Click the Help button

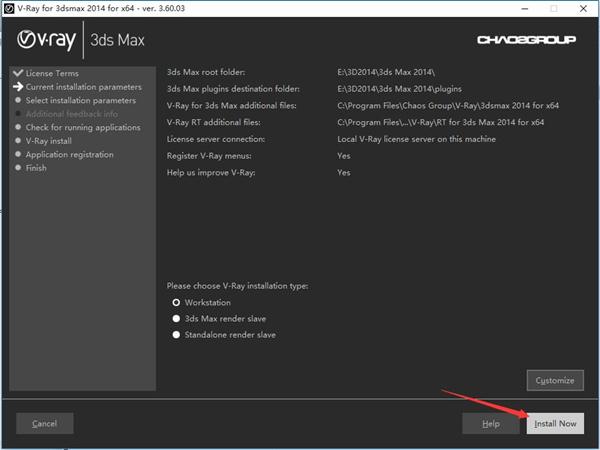click(x=491, y=423)
